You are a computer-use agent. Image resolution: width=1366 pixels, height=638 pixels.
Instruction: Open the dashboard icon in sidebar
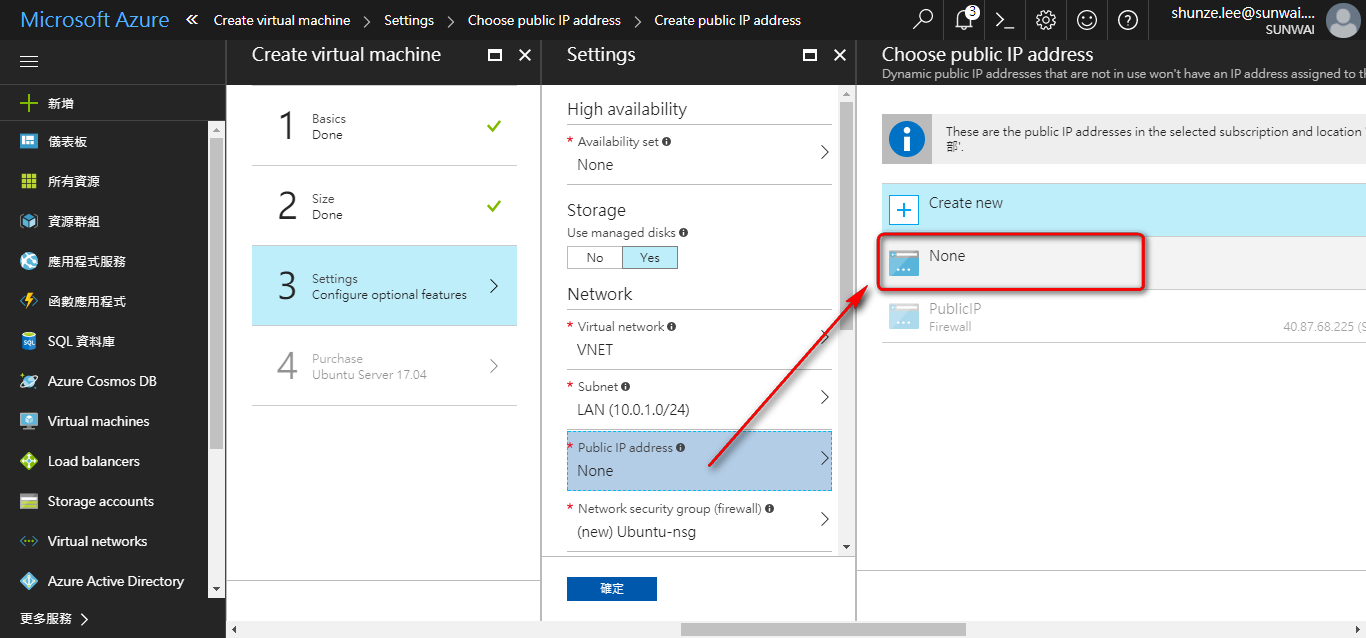(29, 141)
